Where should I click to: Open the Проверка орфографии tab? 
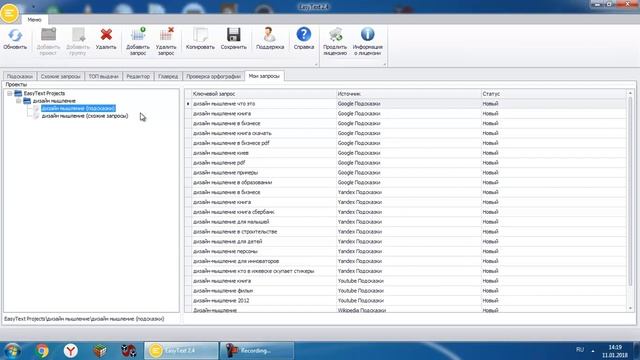(x=213, y=76)
